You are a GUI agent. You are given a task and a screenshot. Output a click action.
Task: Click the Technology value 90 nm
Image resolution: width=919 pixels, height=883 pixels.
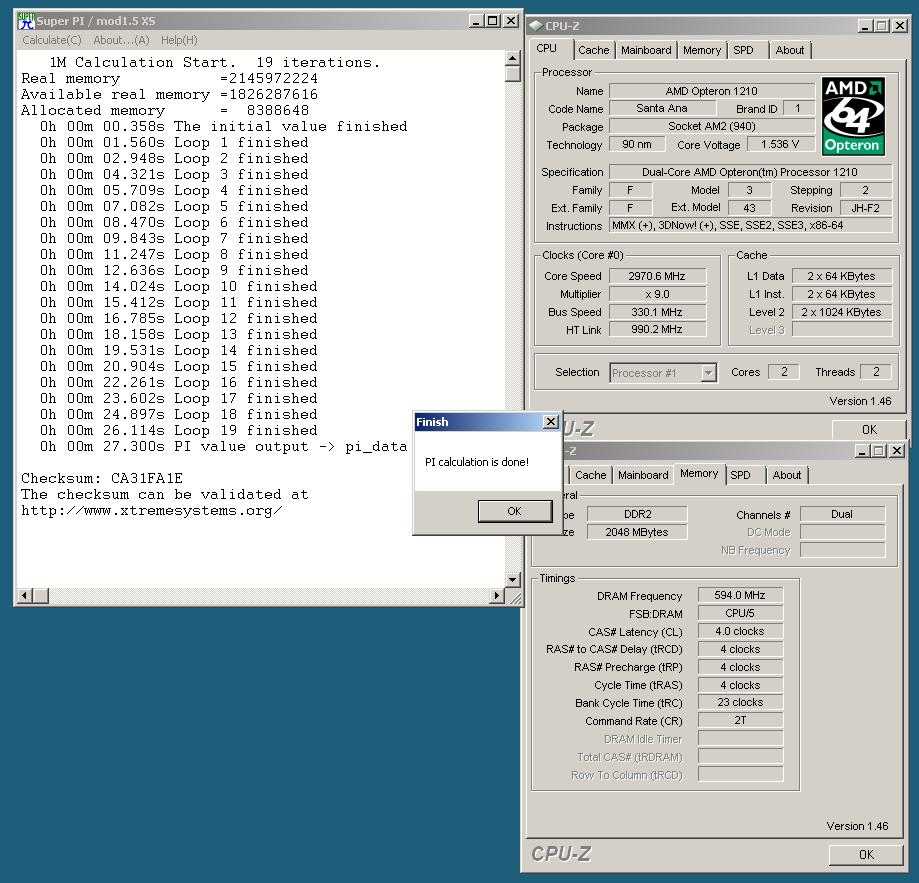637,144
